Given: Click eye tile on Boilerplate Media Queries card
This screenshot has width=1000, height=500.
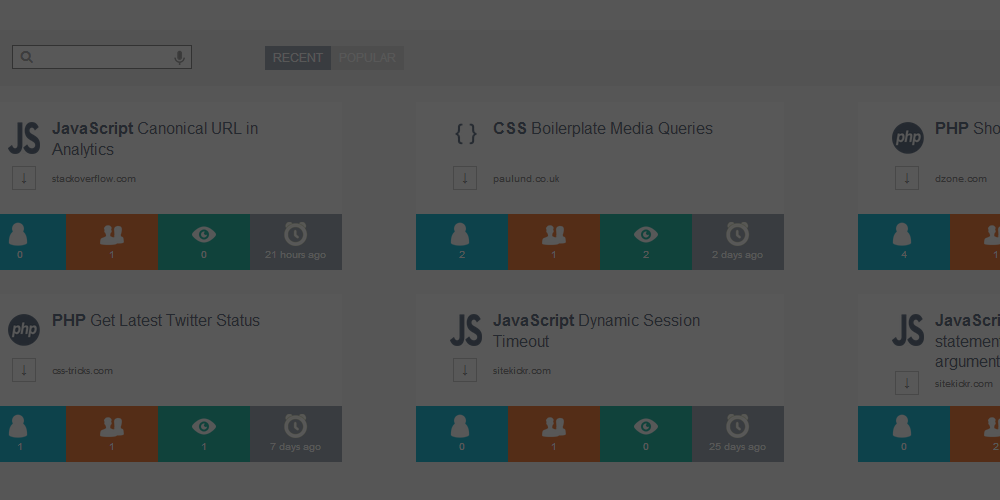Looking at the screenshot, I should (646, 242).
